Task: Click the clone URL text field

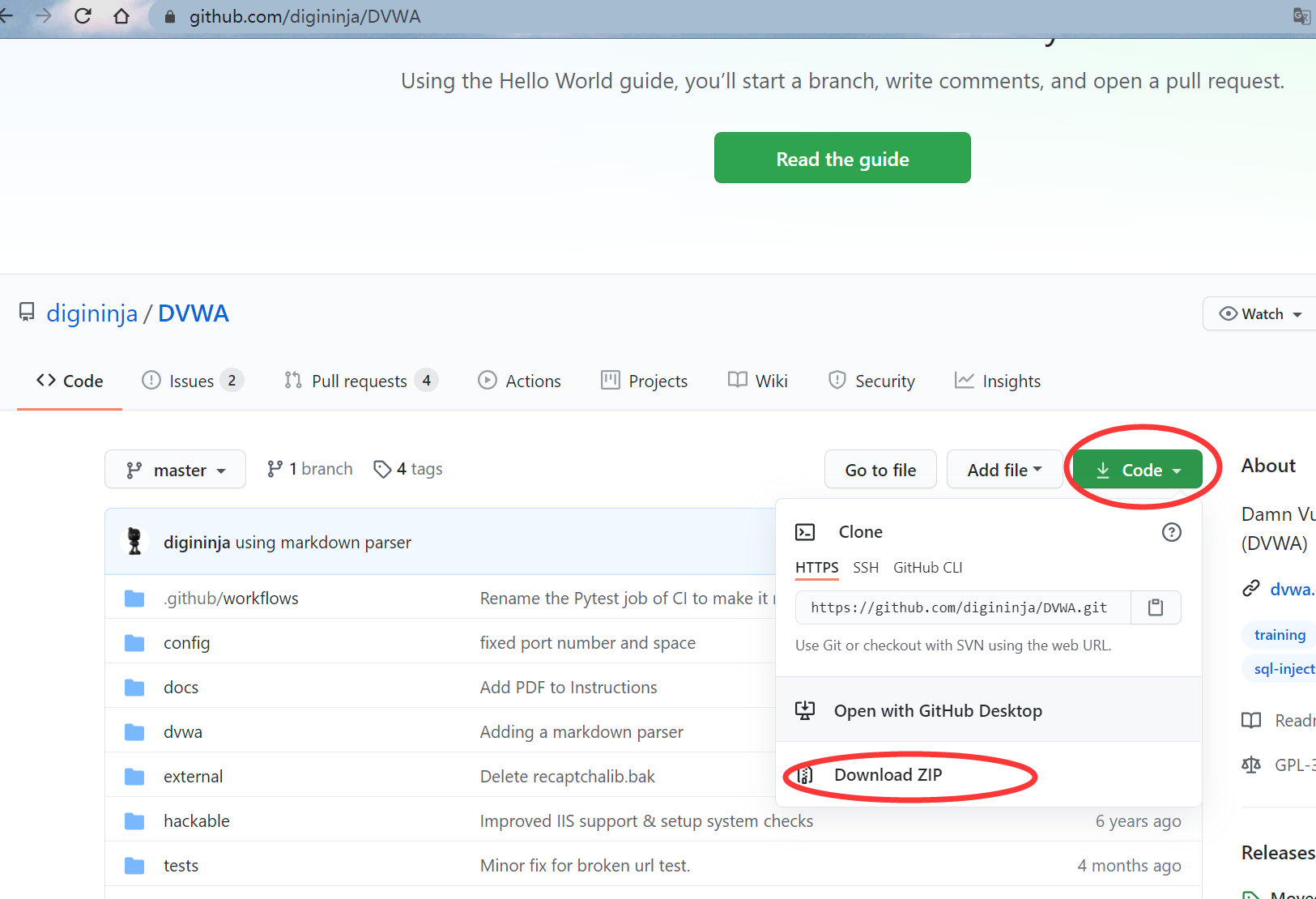Action: click(963, 607)
